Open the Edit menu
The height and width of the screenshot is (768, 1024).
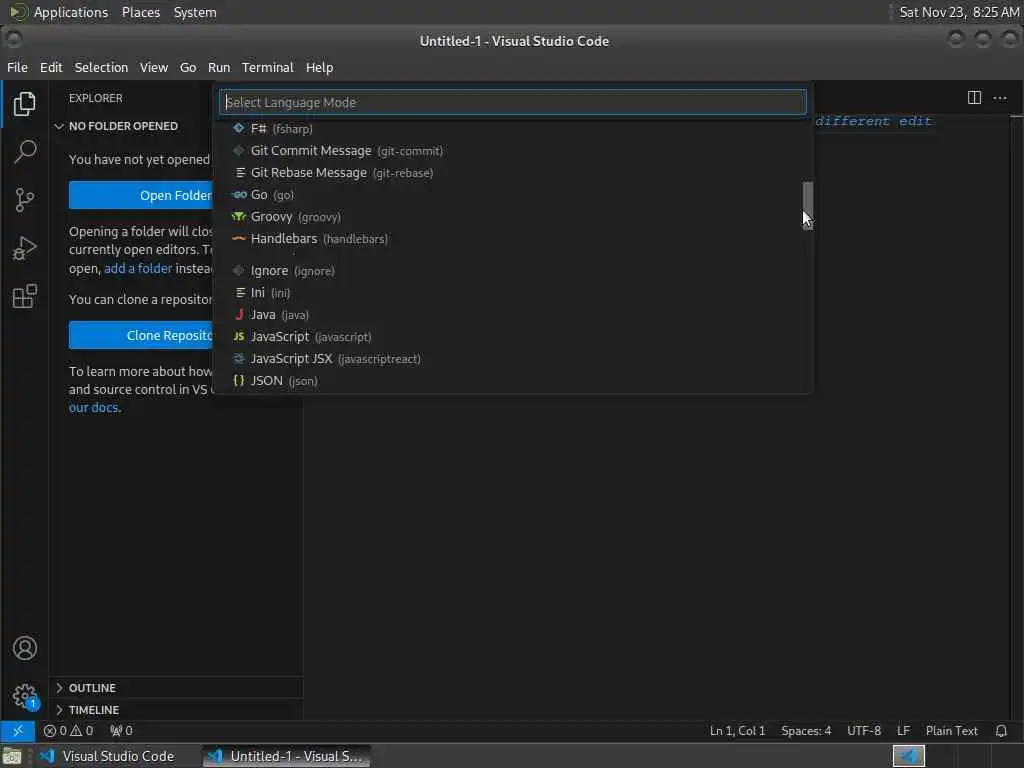tap(51, 67)
